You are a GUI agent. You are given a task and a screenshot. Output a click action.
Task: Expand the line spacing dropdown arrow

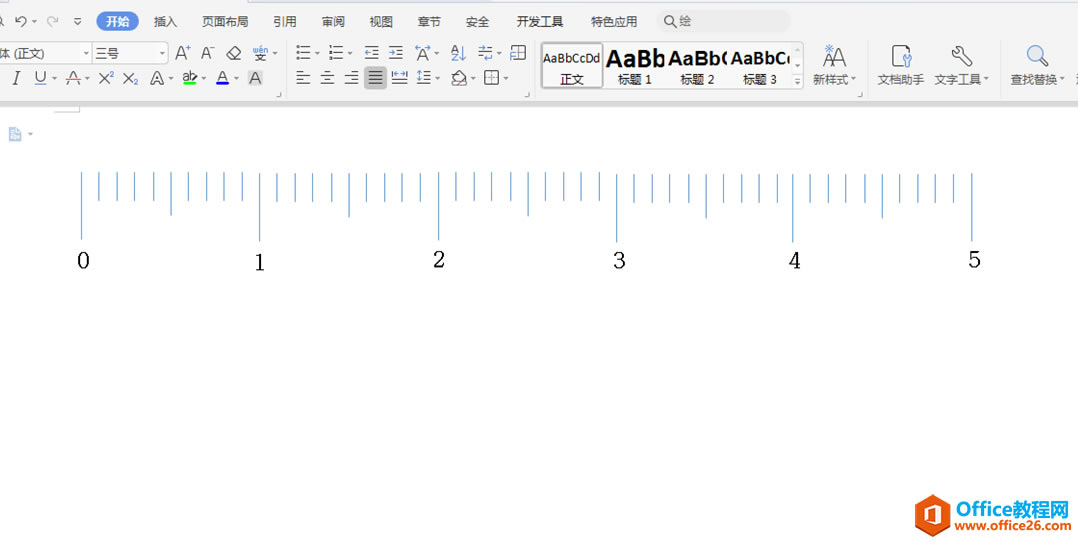(x=438, y=78)
